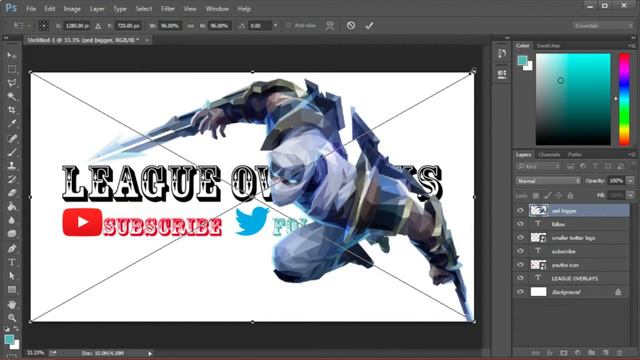Select the Paint Bucket tool

(12, 207)
